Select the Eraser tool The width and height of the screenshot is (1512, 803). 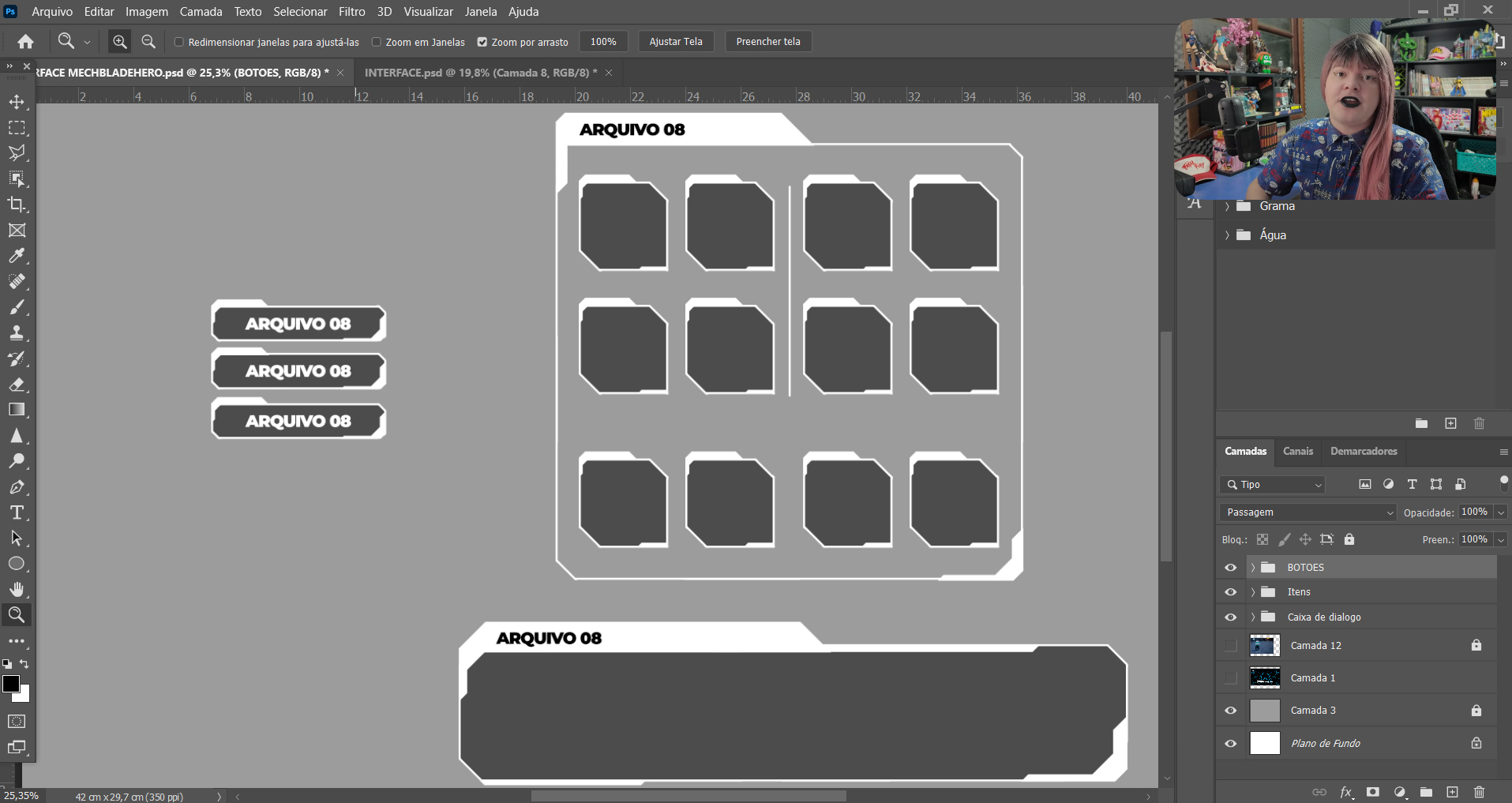[17, 385]
